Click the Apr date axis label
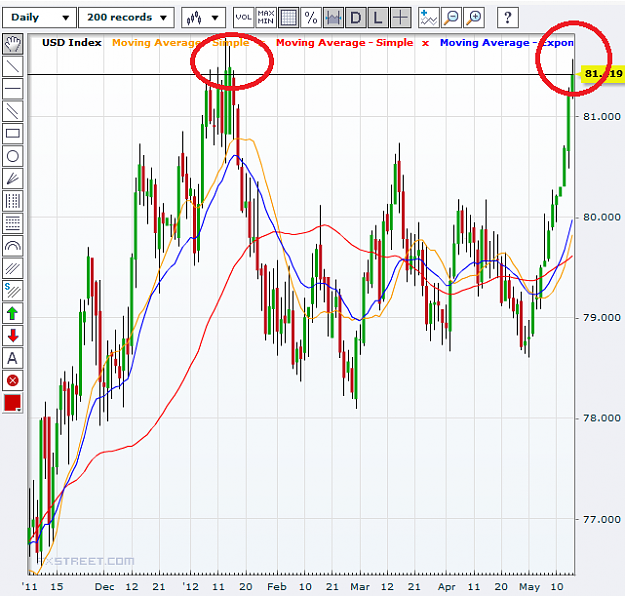 click(446, 587)
